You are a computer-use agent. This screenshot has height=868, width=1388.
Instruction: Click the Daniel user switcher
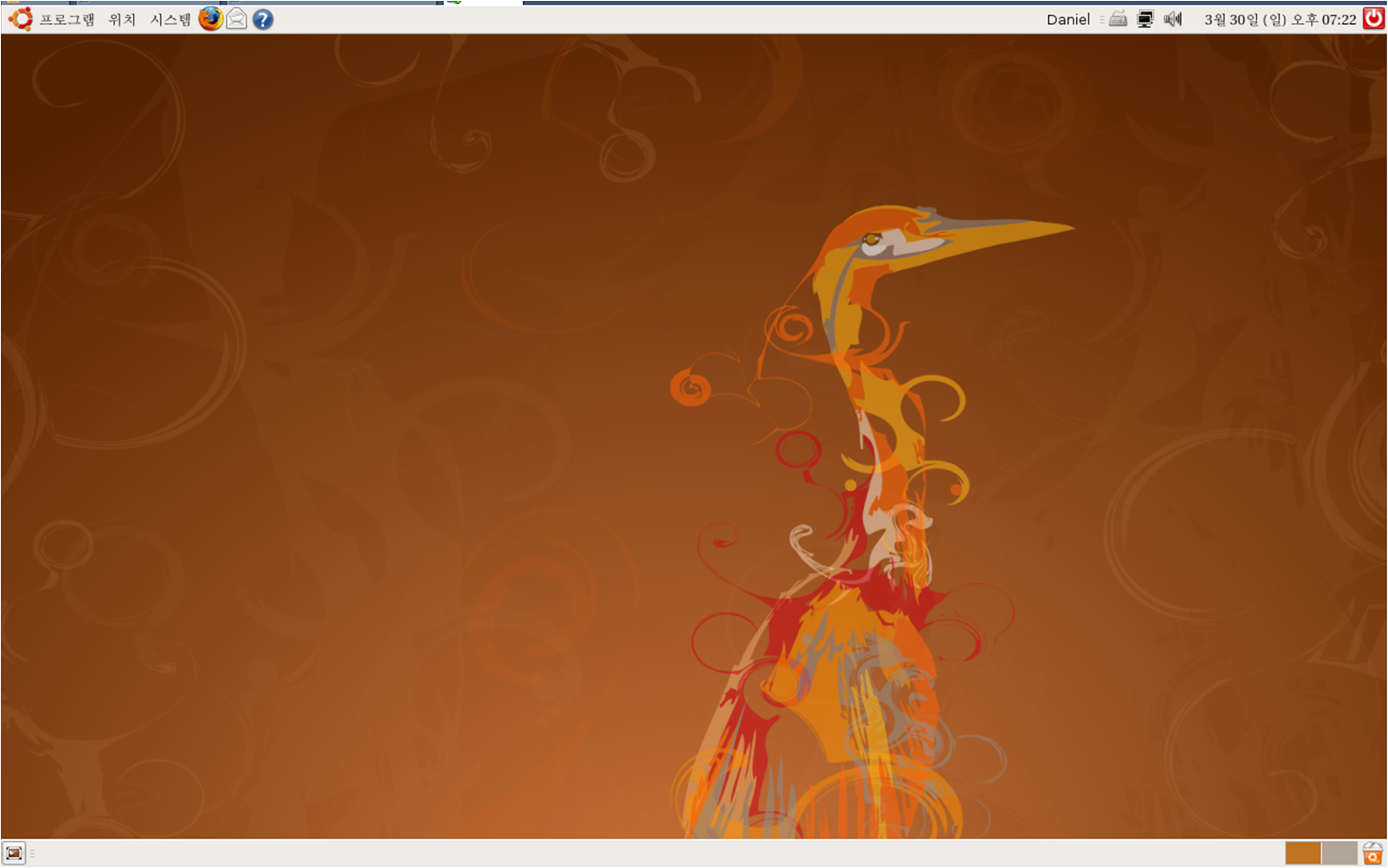click(1068, 19)
